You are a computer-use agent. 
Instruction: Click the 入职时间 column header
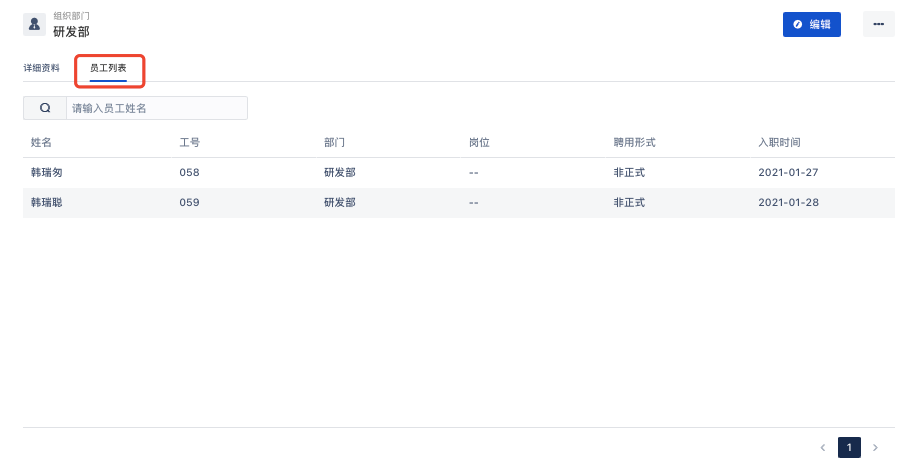(779, 142)
